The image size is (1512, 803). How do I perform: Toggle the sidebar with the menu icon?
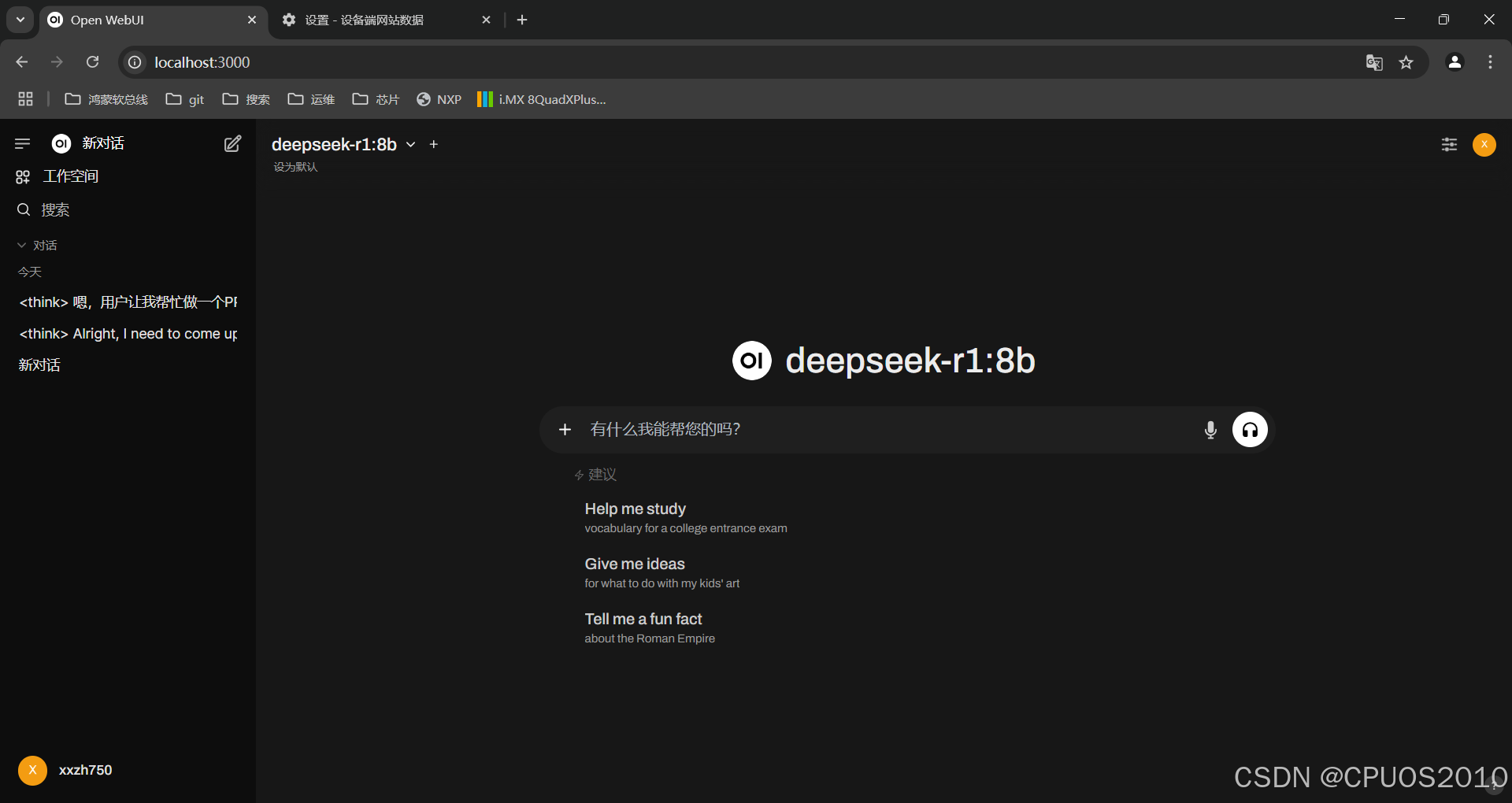pyautogui.click(x=22, y=143)
